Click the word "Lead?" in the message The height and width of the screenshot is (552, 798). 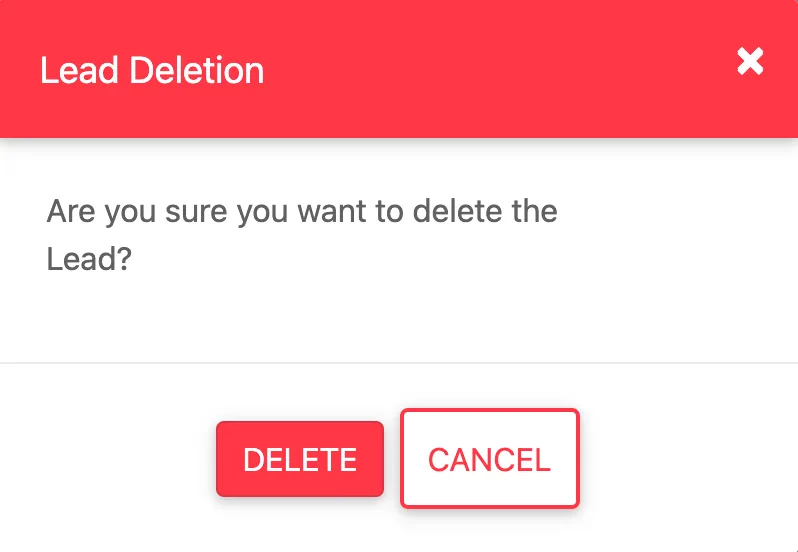pyautogui.click(x=90, y=259)
